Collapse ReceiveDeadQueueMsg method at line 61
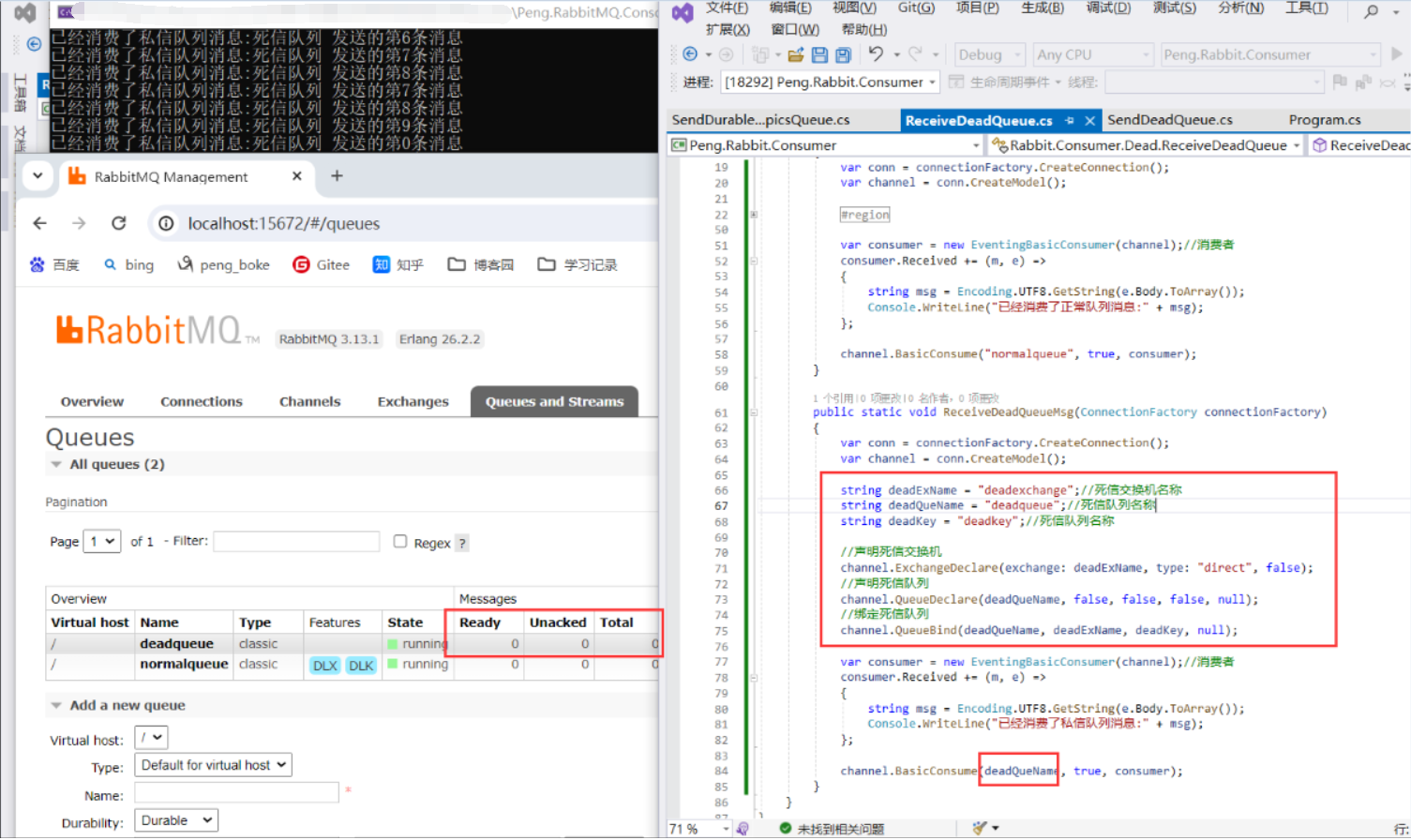 754,412
